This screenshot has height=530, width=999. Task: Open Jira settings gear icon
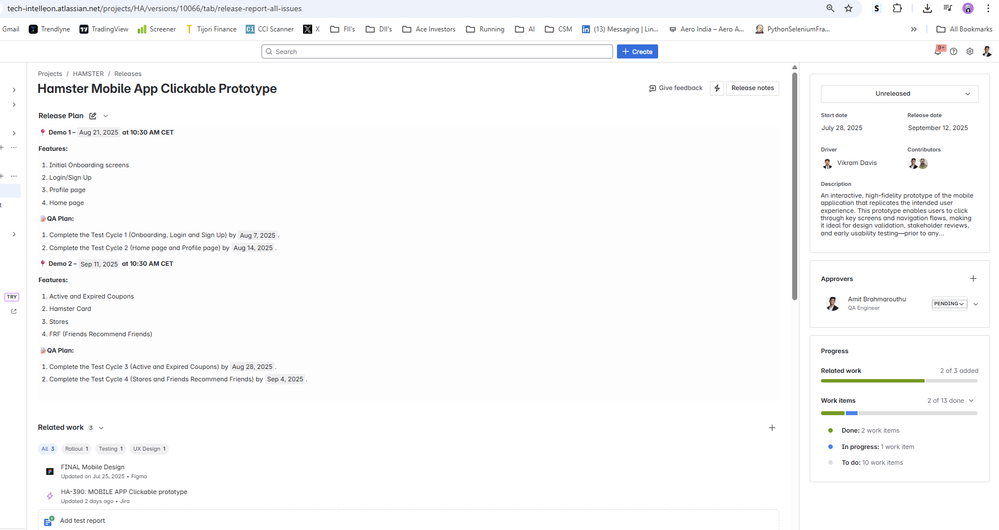click(x=970, y=52)
